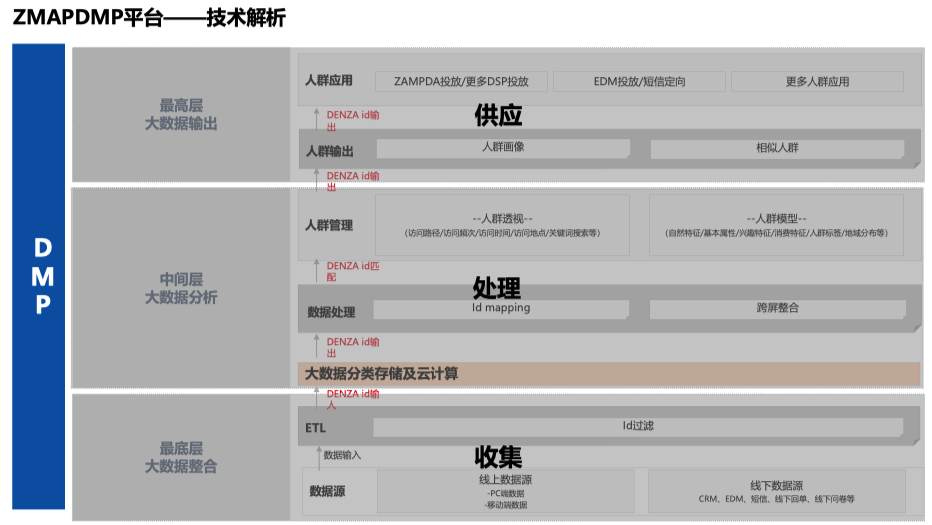Viewport: 932px width, 525px height.
Task: Click the 中间层 大数据分析 layer label
Action: [181, 288]
